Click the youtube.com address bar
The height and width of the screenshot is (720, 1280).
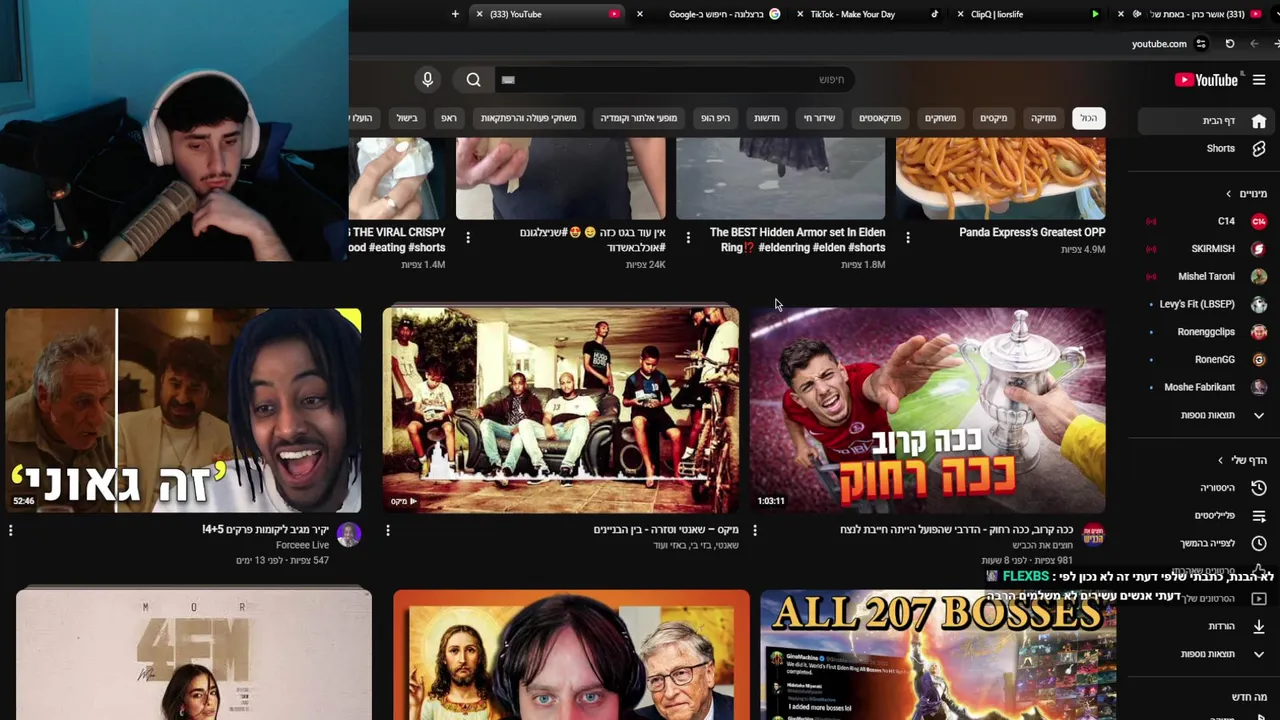coord(1159,44)
